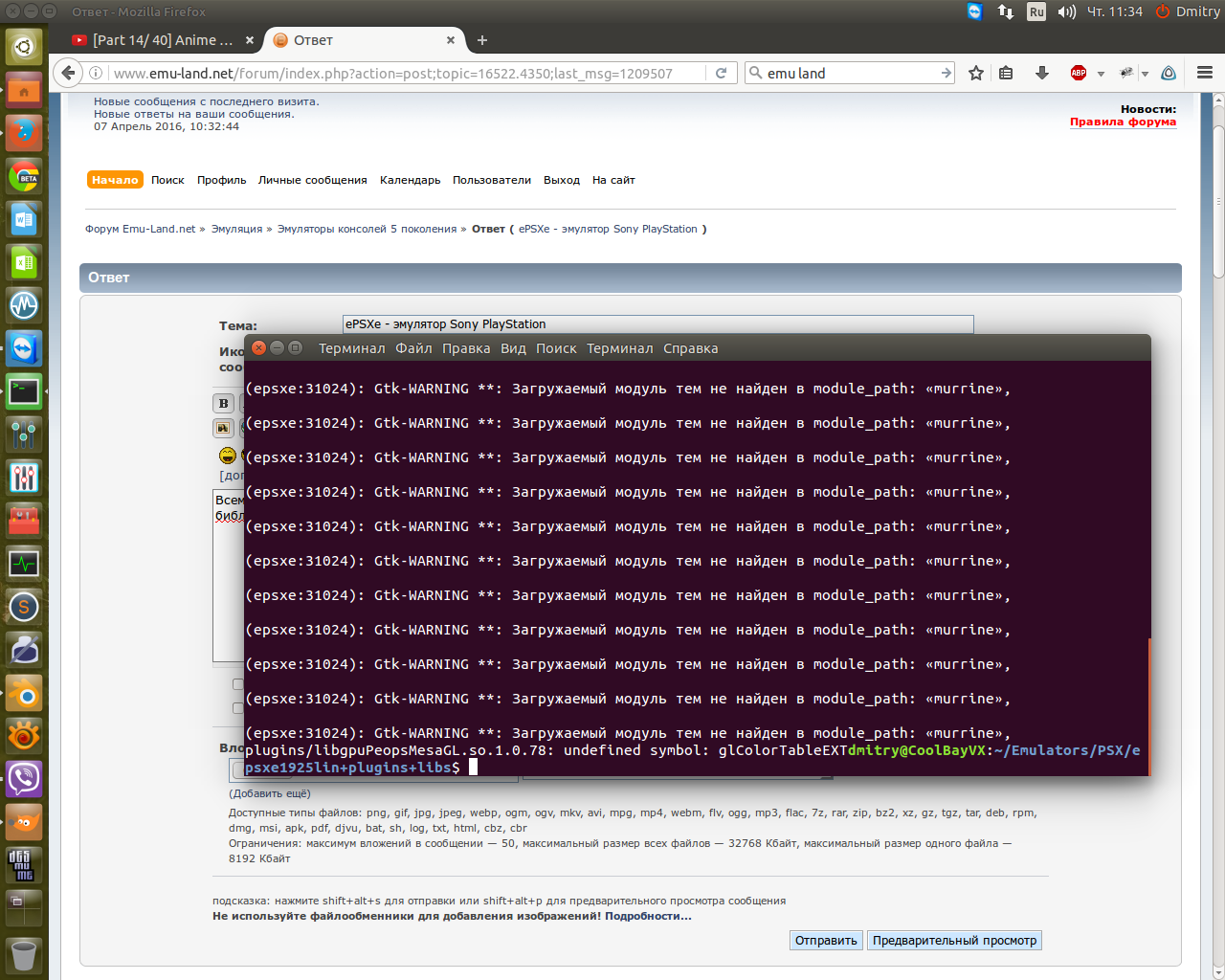Launch Chrome Beta from launcher

[24, 176]
